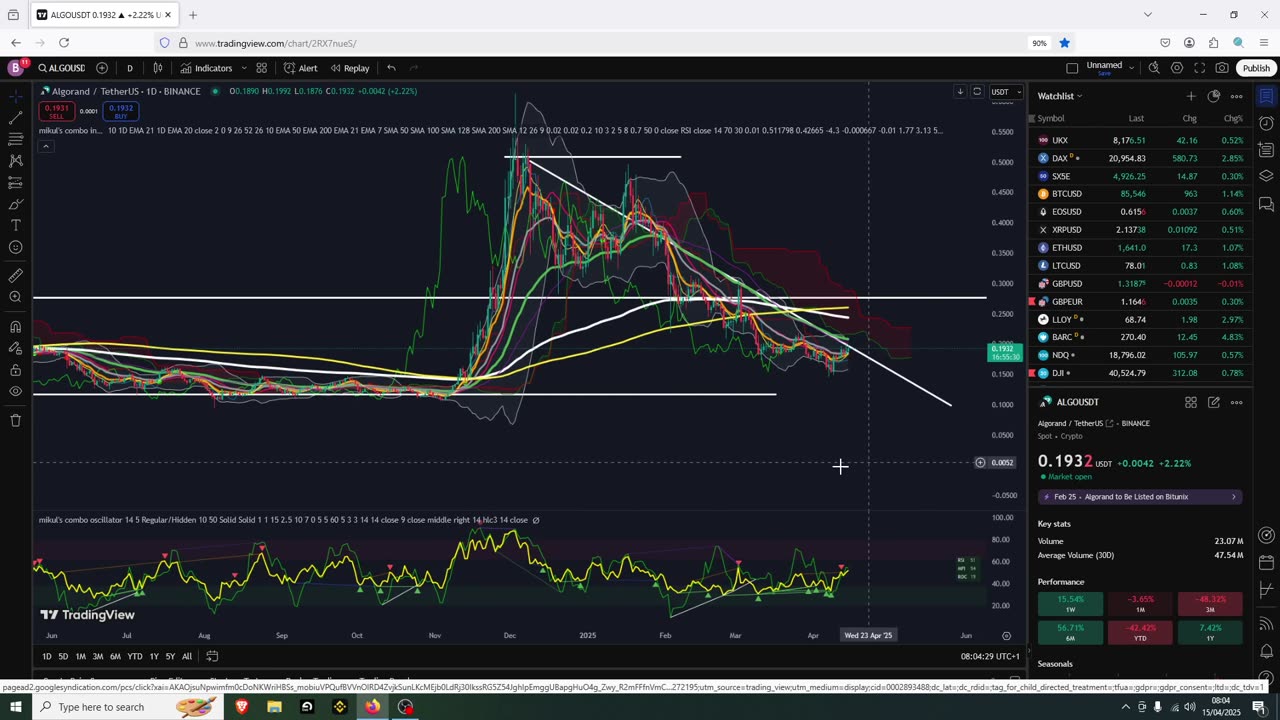Open the Algorand Bitunix listing news item

(1140, 497)
